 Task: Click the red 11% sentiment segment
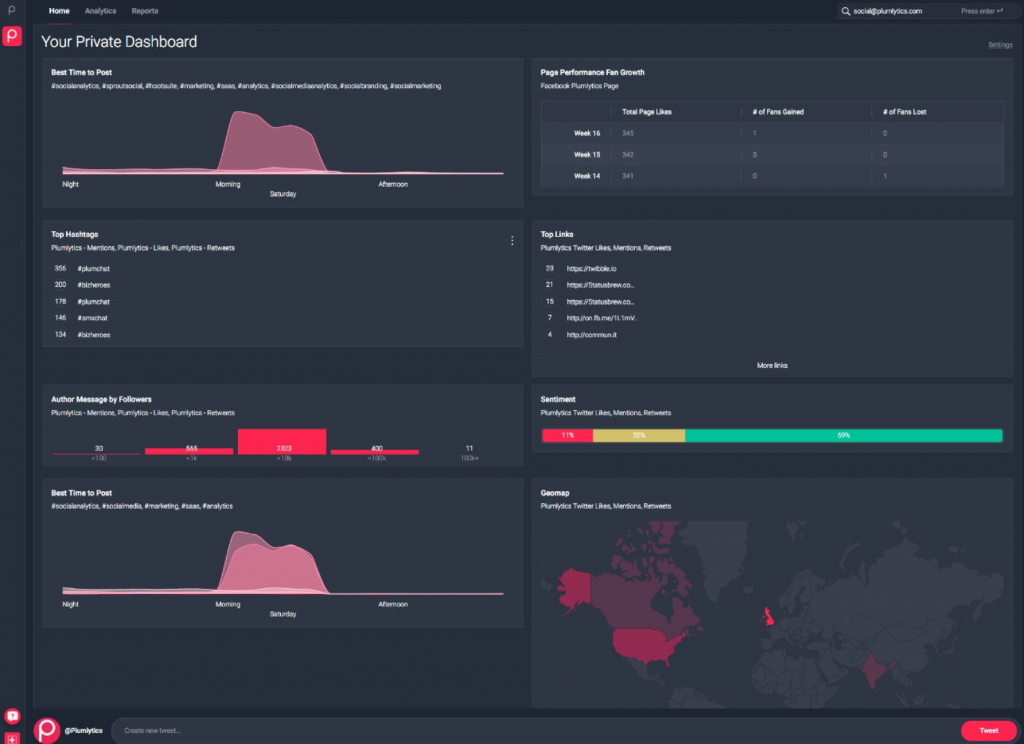click(568, 435)
